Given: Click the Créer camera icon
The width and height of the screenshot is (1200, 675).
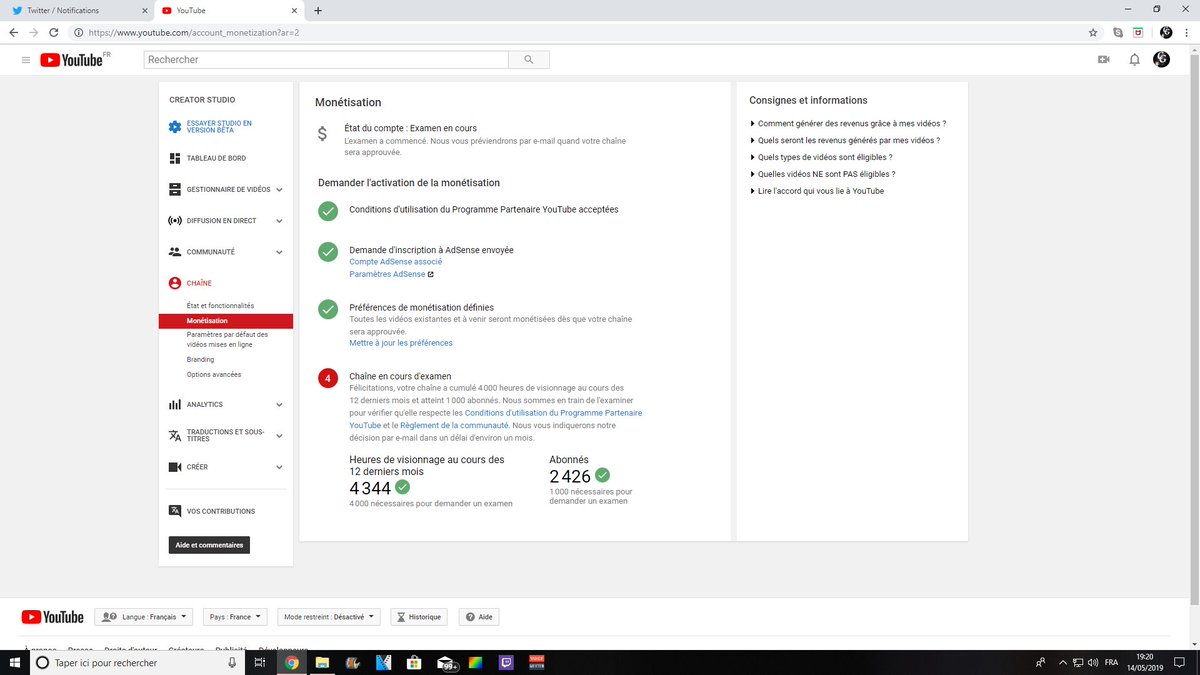Looking at the screenshot, I should 174,467.
